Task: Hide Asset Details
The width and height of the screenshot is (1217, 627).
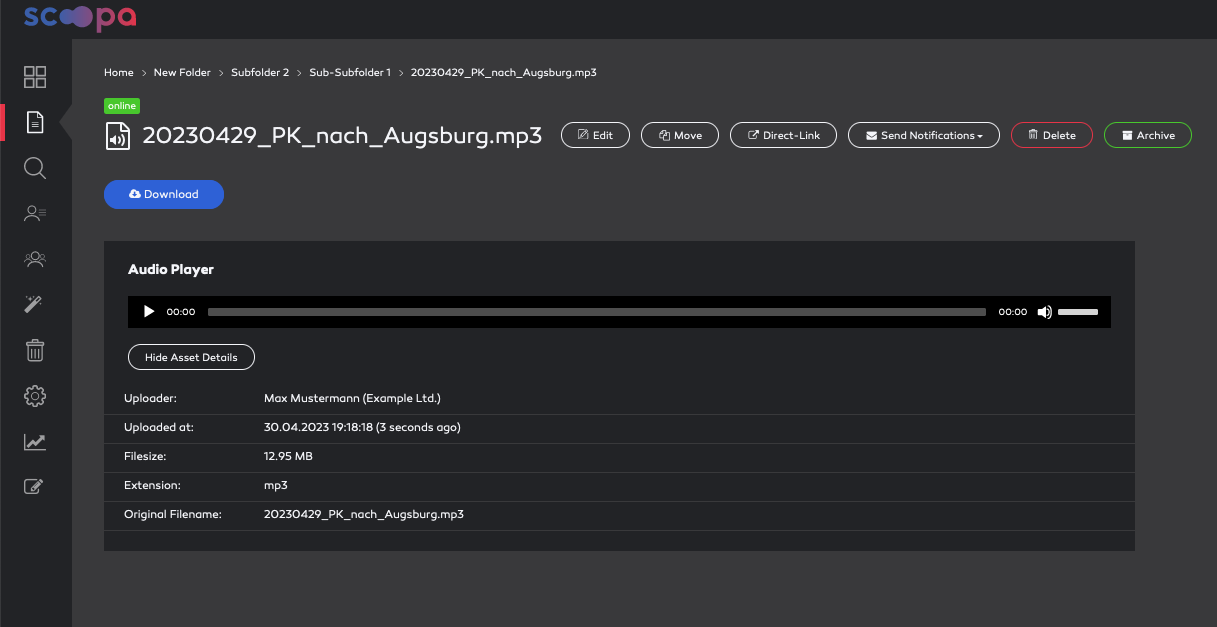Action: pos(191,357)
